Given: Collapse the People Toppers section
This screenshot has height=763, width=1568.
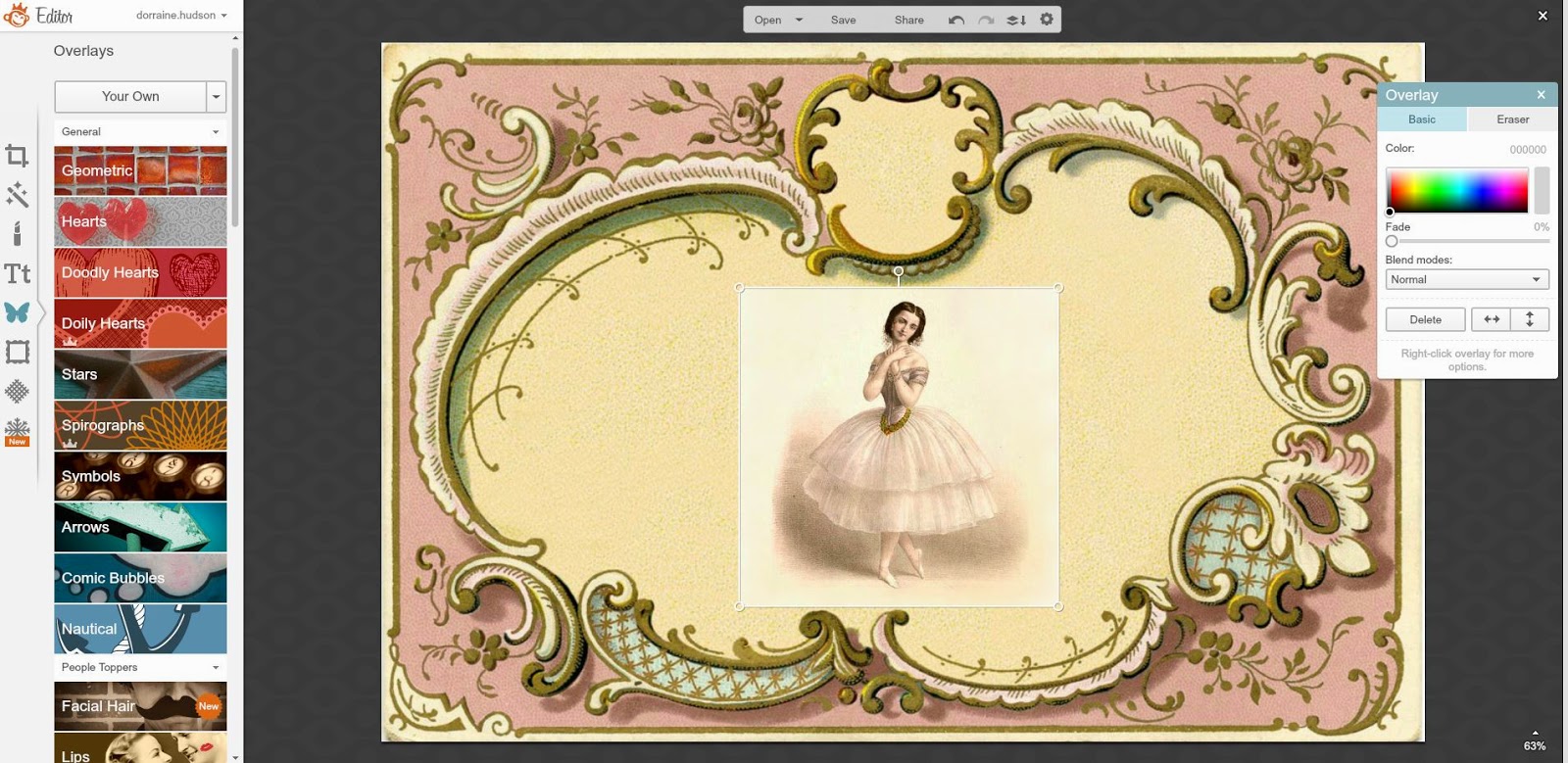Looking at the screenshot, I should pos(140,667).
